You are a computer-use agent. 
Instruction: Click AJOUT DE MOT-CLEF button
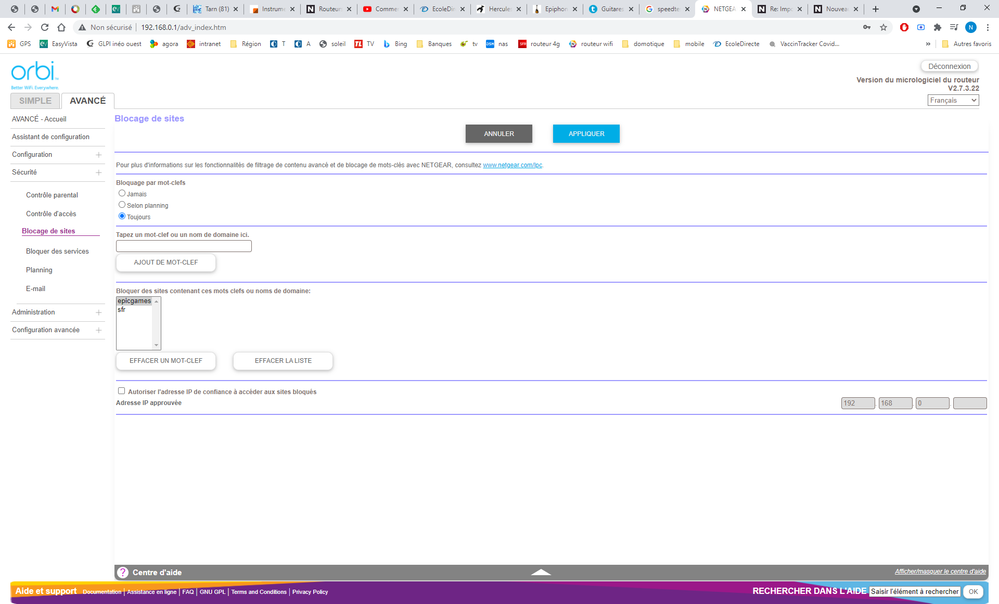[x=166, y=262]
